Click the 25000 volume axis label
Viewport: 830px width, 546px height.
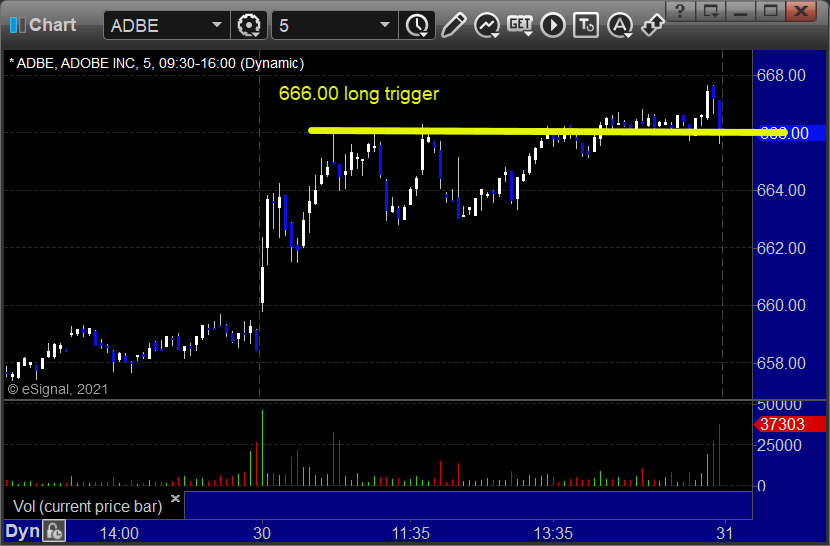pyautogui.click(x=779, y=445)
